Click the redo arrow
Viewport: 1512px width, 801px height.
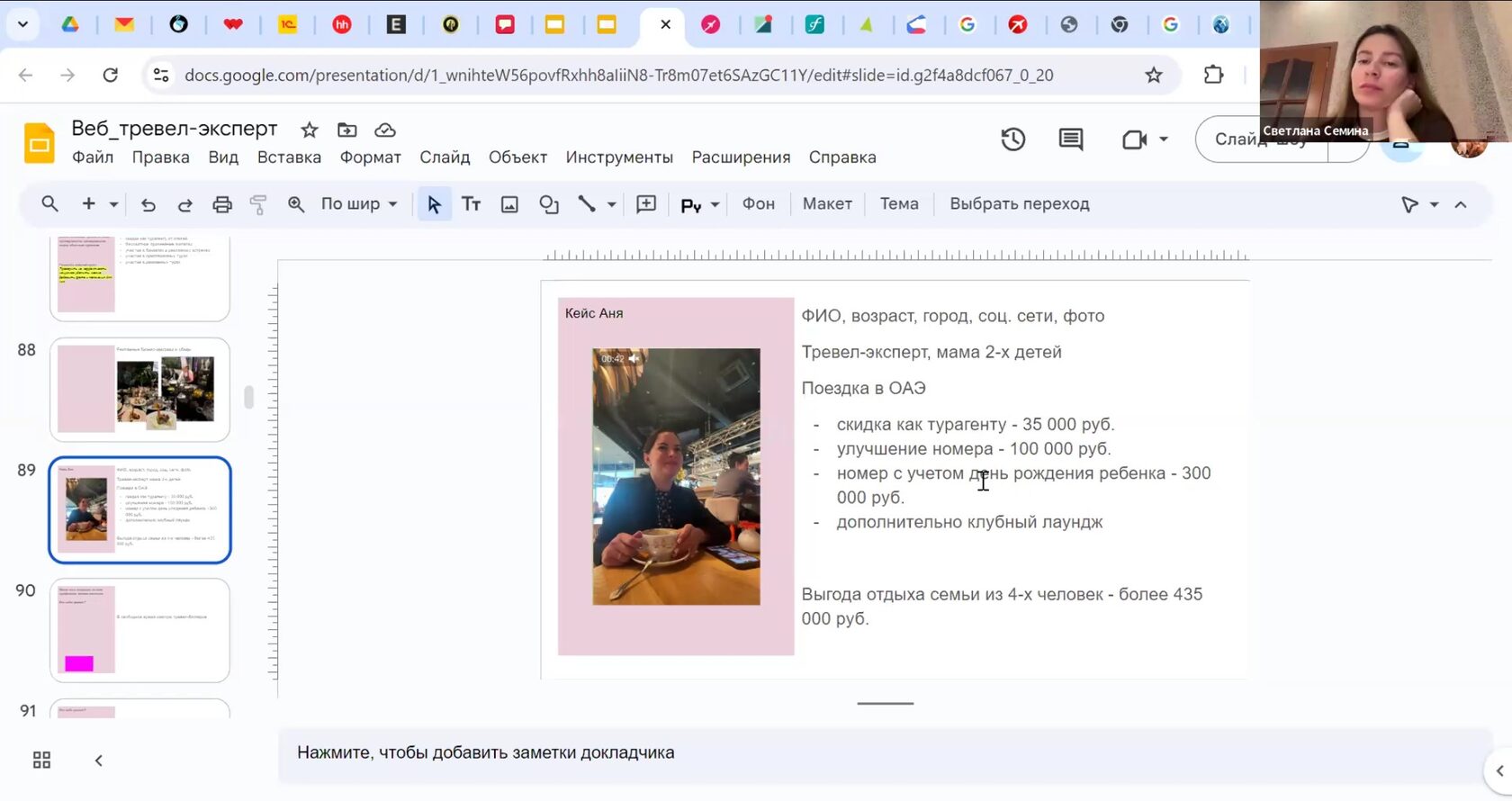click(184, 205)
